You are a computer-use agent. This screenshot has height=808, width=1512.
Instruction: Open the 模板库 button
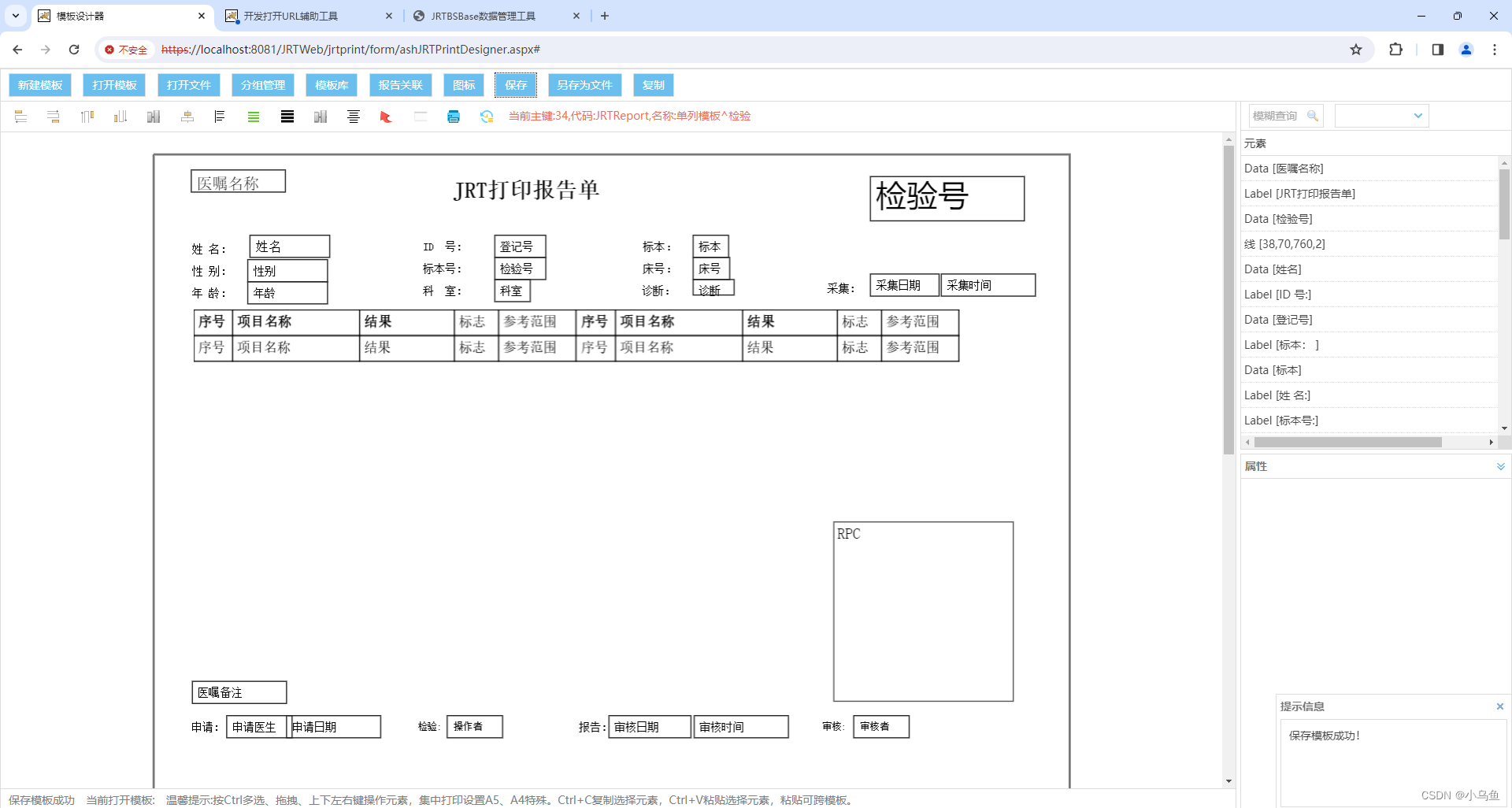coord(332,85)
